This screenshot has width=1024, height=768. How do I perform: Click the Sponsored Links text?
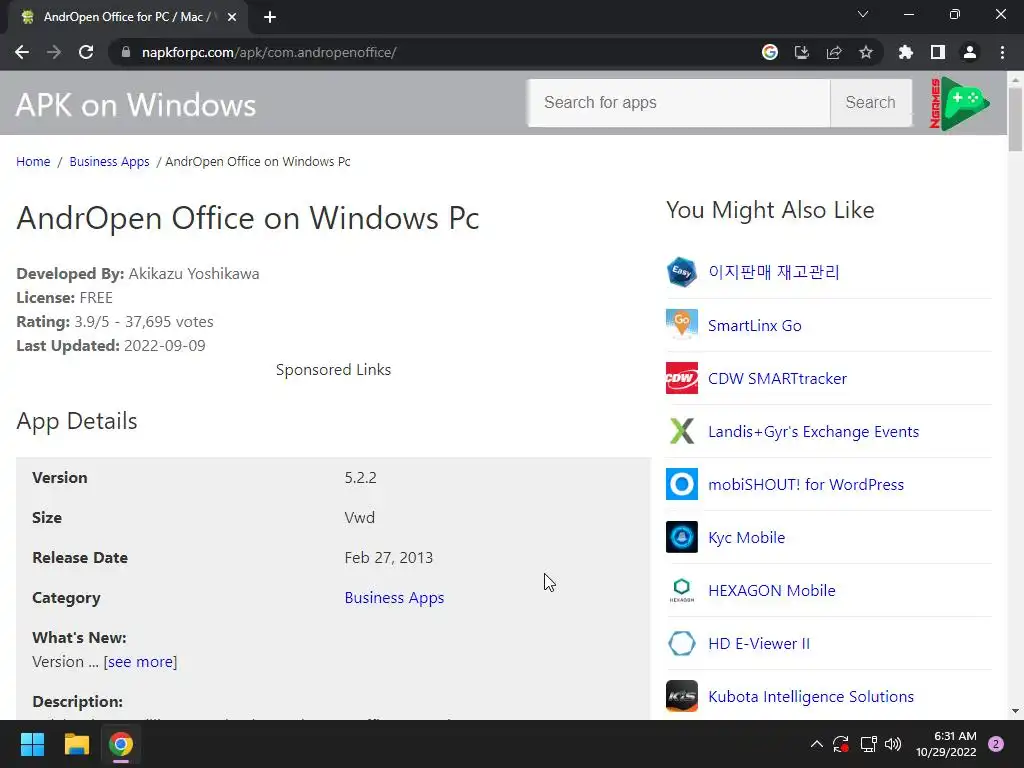click(x=333, y=370)
